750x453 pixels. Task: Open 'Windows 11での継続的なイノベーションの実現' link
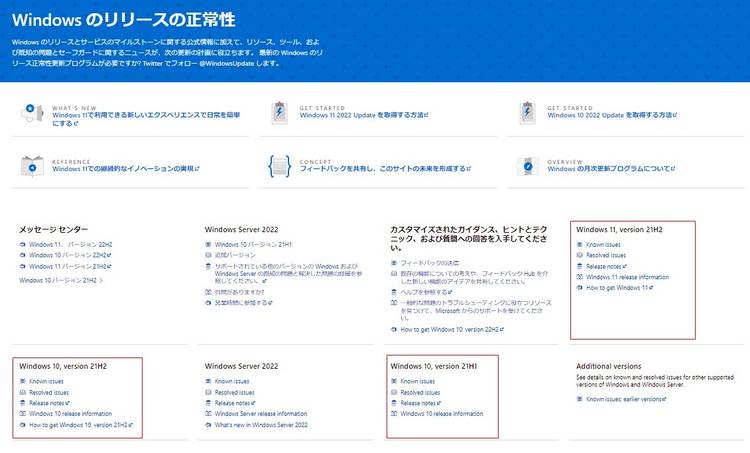point(126,169)
